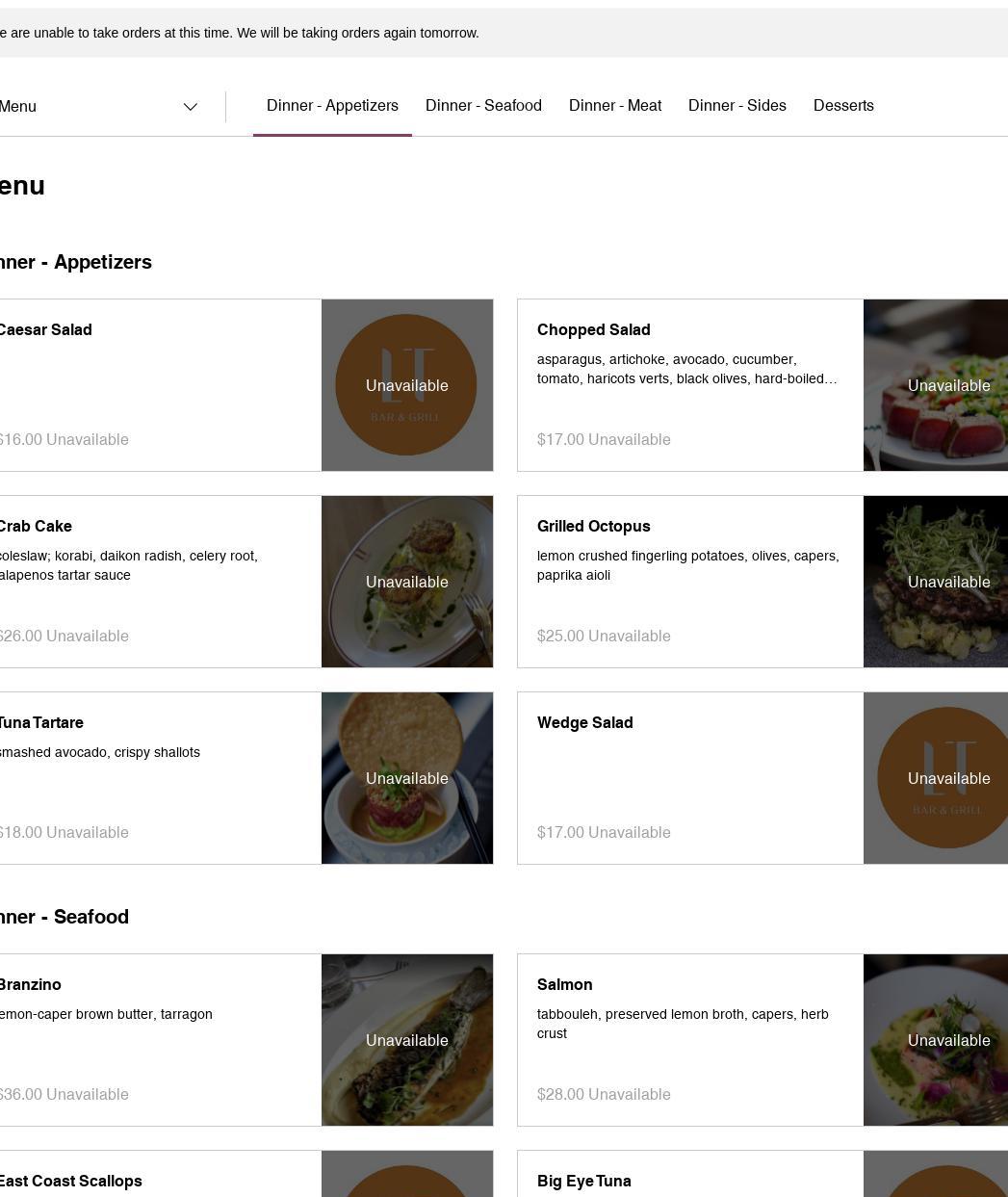Viewport: 1008px width, 1197px height.
Task: View the Grilled Octopus photo
Action: click(936, 582)
